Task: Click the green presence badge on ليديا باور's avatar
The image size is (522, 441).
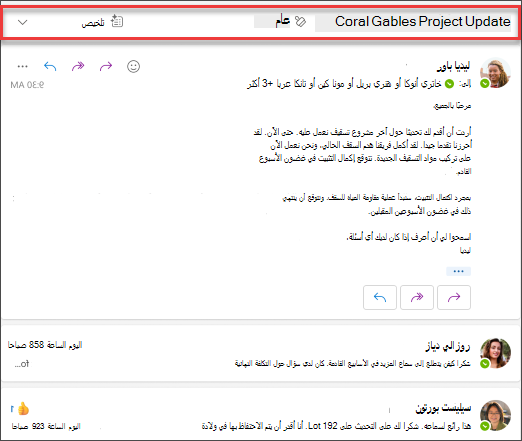Action: 485,84
